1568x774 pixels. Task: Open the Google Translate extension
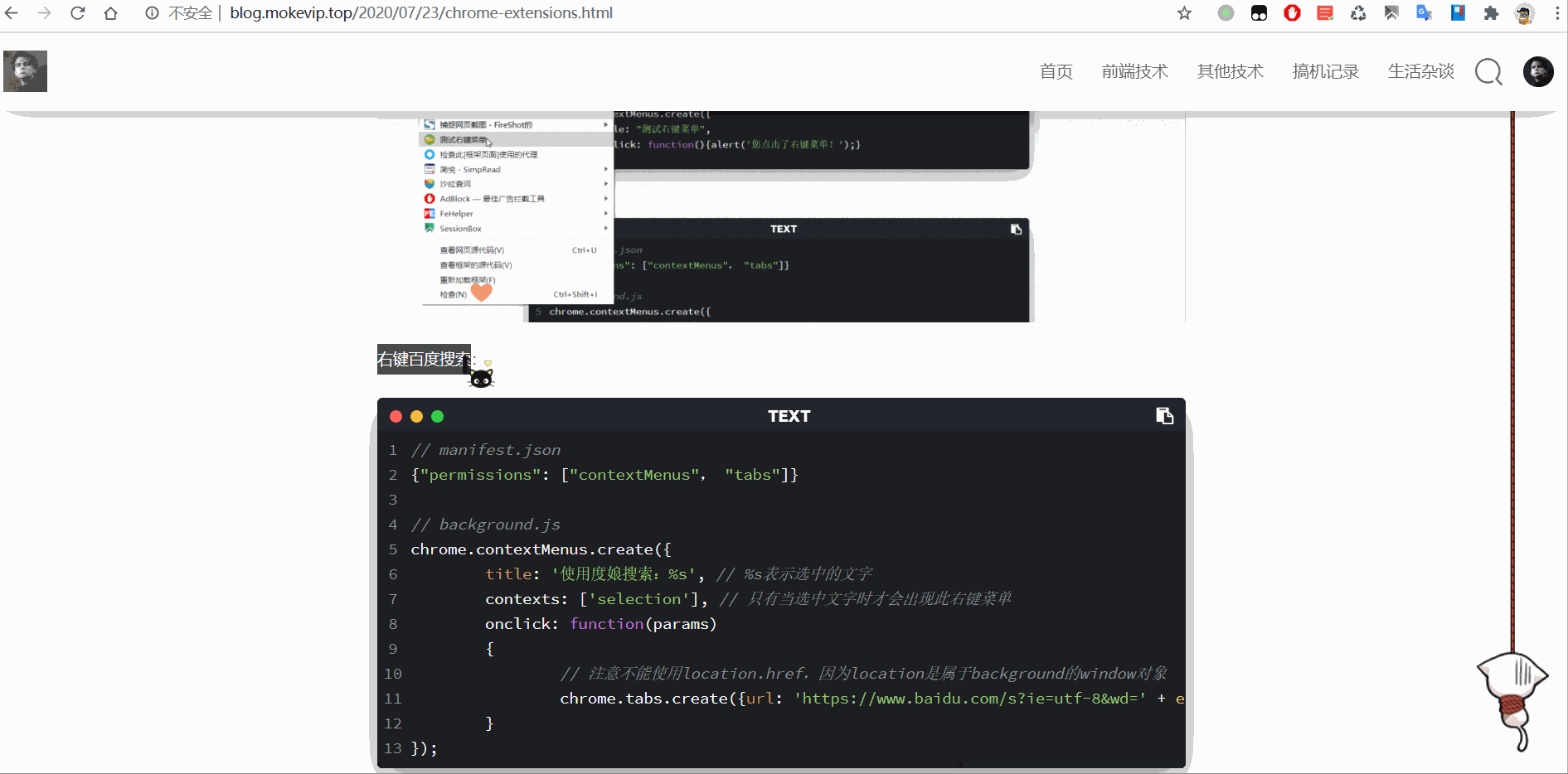click(x=1425, y=13)
